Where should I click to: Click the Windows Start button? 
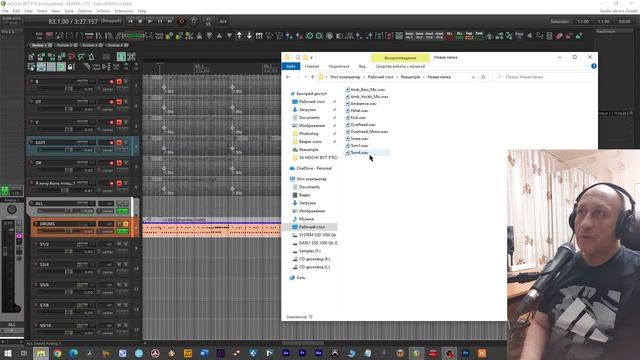pyautogui.click(x=8, y=353)
